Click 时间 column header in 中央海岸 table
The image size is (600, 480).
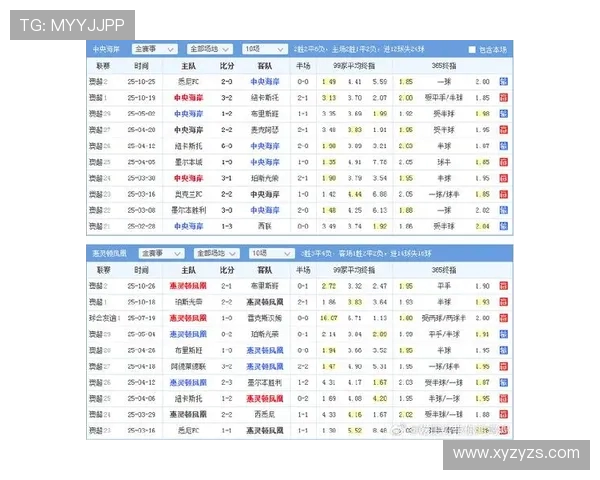click(x=141, y=66)
